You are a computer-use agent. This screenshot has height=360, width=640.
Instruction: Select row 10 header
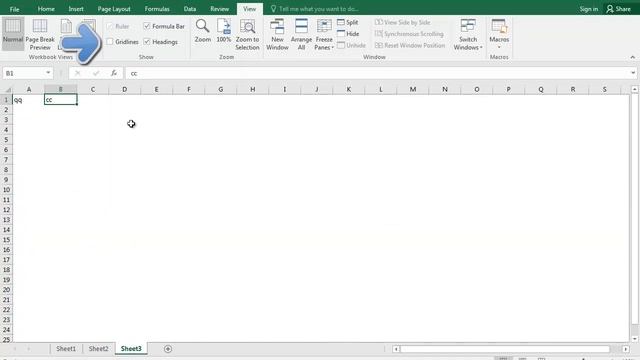pyautogui.click(x=7, y=190)
